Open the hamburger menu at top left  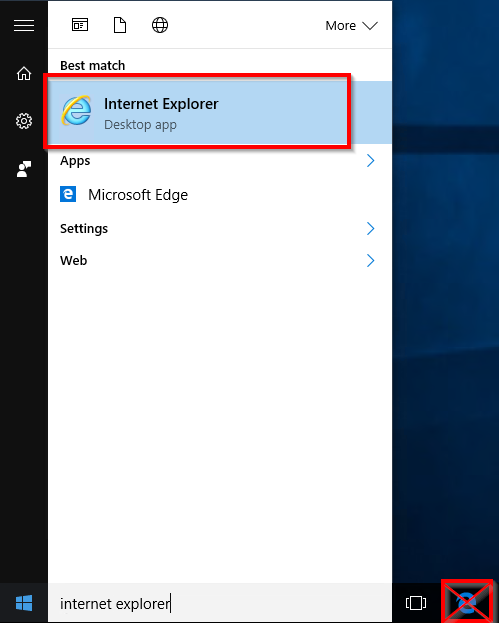[x=24, y=25]
